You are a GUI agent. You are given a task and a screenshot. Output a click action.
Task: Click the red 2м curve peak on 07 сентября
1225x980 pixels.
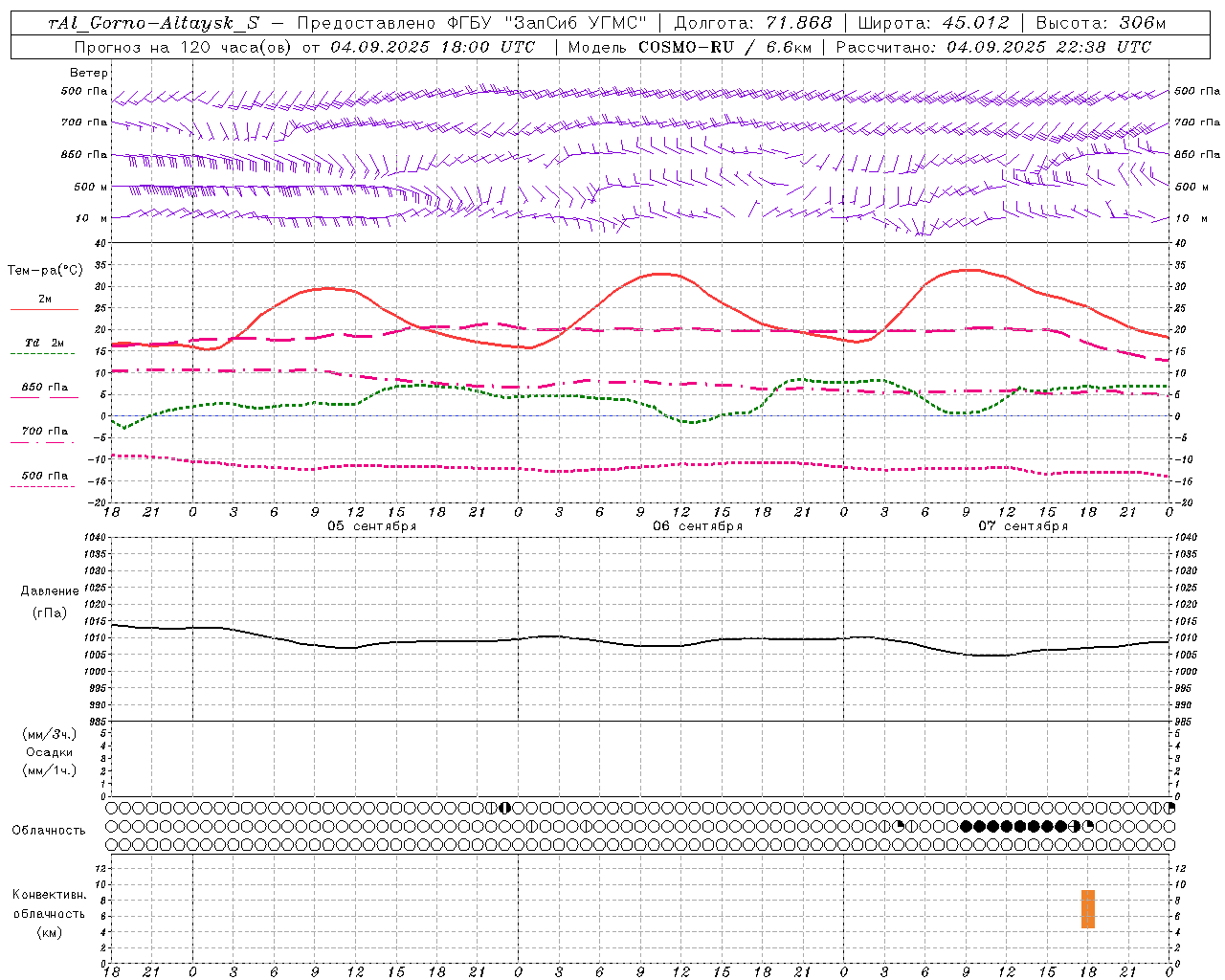(x=969, y=270)
